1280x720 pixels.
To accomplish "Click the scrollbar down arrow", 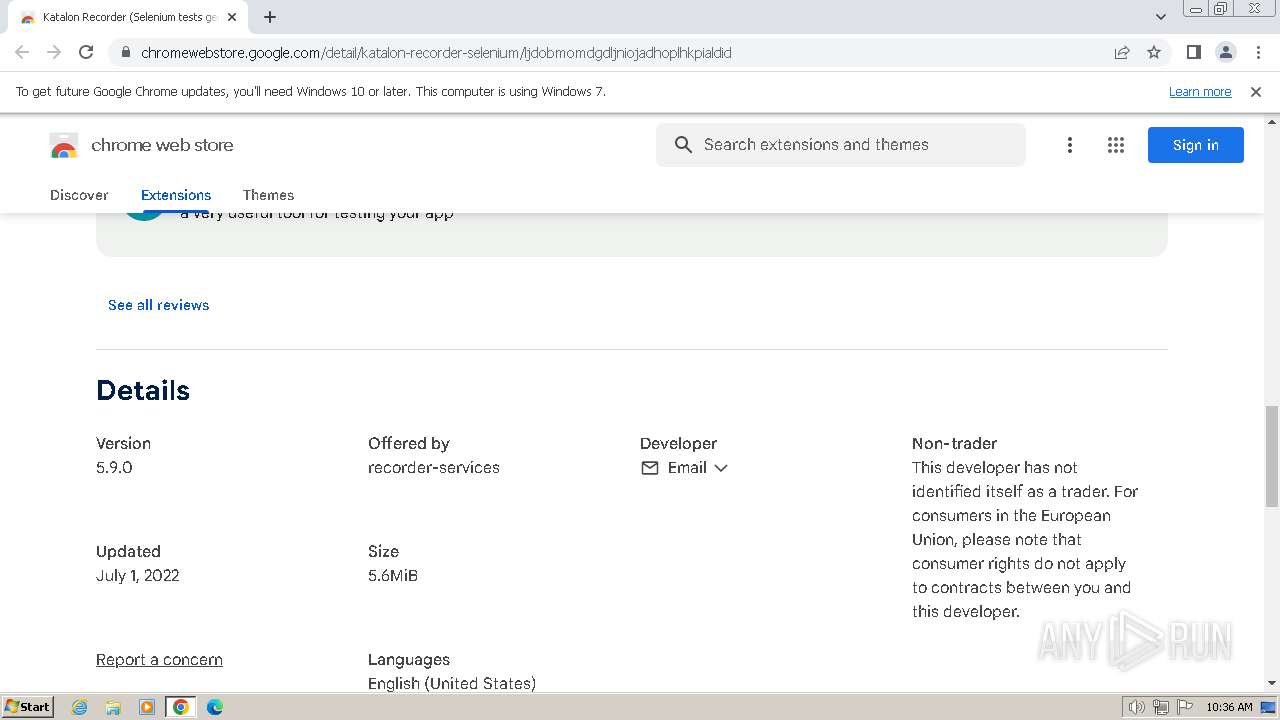I will [x=1272, y=683].
